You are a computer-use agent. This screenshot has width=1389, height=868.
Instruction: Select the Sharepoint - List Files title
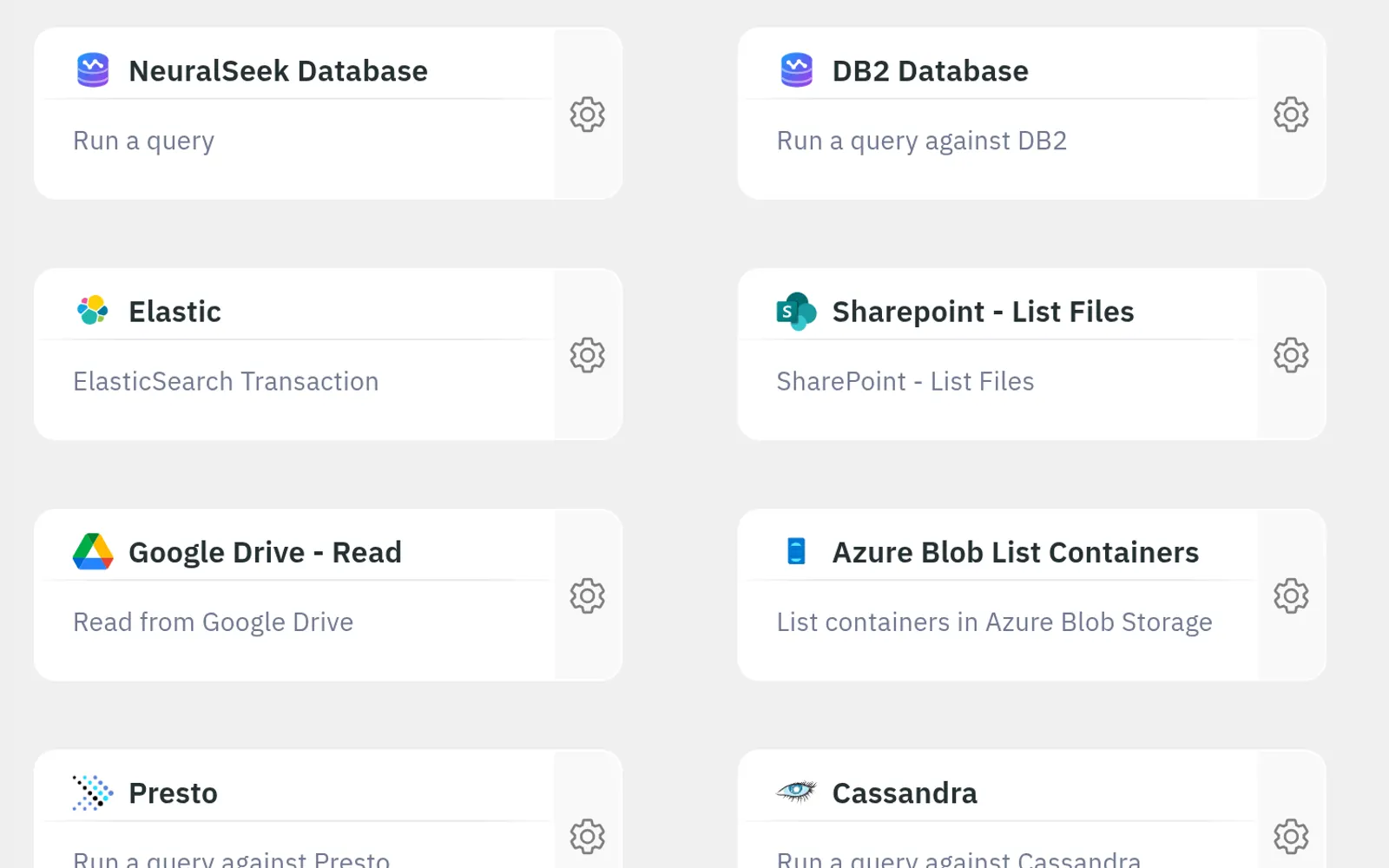983,312
